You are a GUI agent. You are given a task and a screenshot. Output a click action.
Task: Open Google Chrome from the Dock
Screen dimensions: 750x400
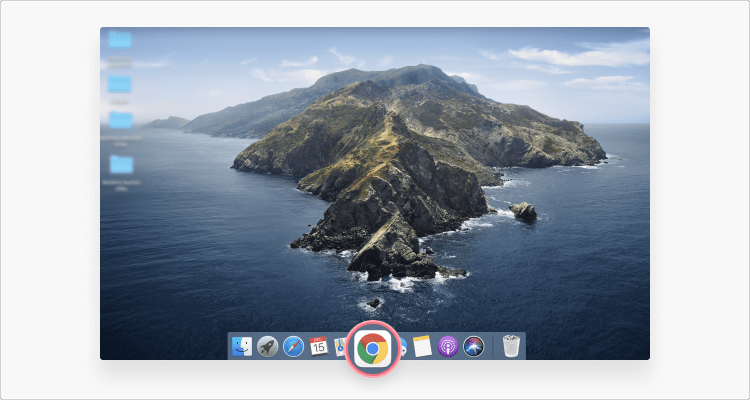[372, 349]
